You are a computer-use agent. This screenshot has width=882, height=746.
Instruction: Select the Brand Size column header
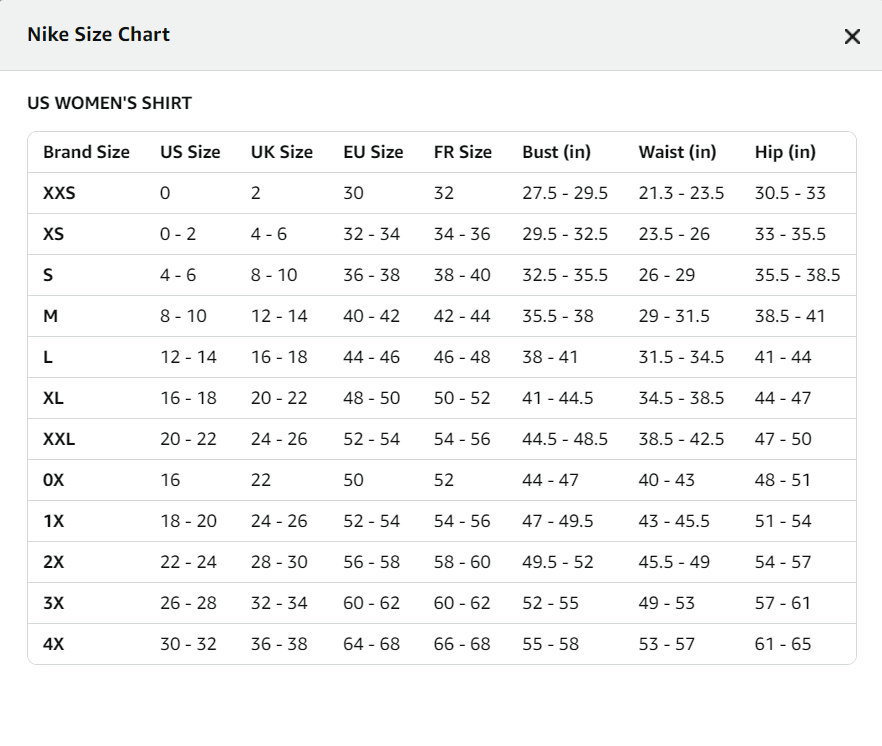pyautogui.click(x=86, y=152)
